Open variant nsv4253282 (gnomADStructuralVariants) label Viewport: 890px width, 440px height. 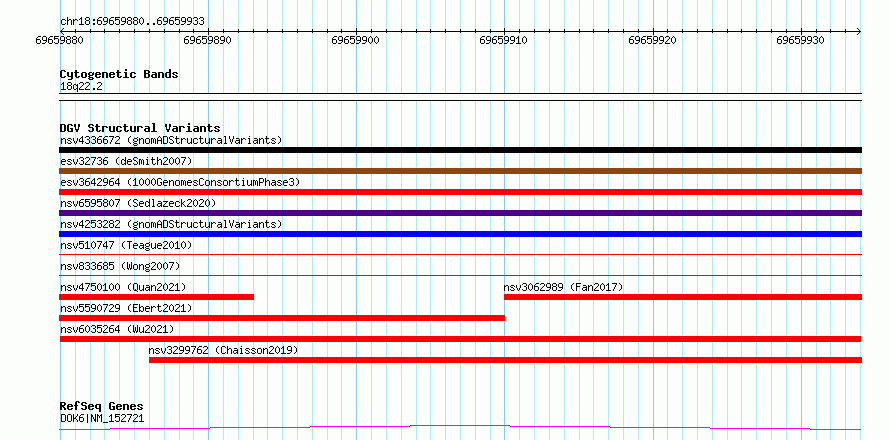pyautogui.click(x=171, y=224)
